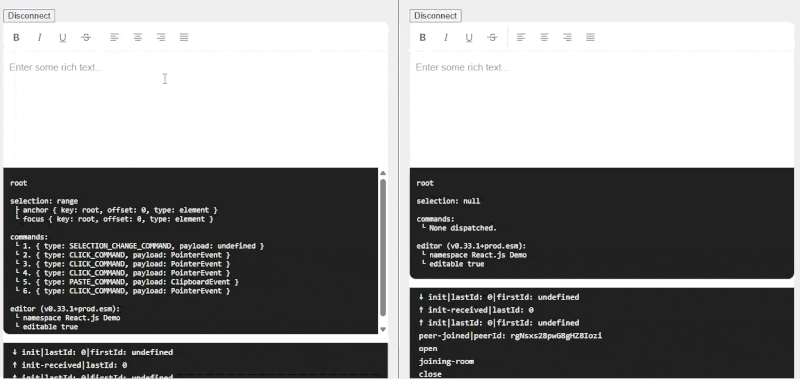Toggle Bold in right editor toolbar

[x=422, y=37]
